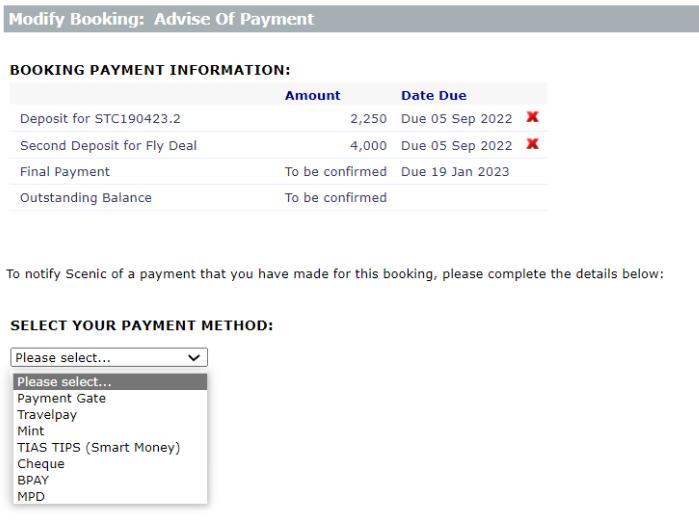Select Cheque as payment method

click(110, 464)
